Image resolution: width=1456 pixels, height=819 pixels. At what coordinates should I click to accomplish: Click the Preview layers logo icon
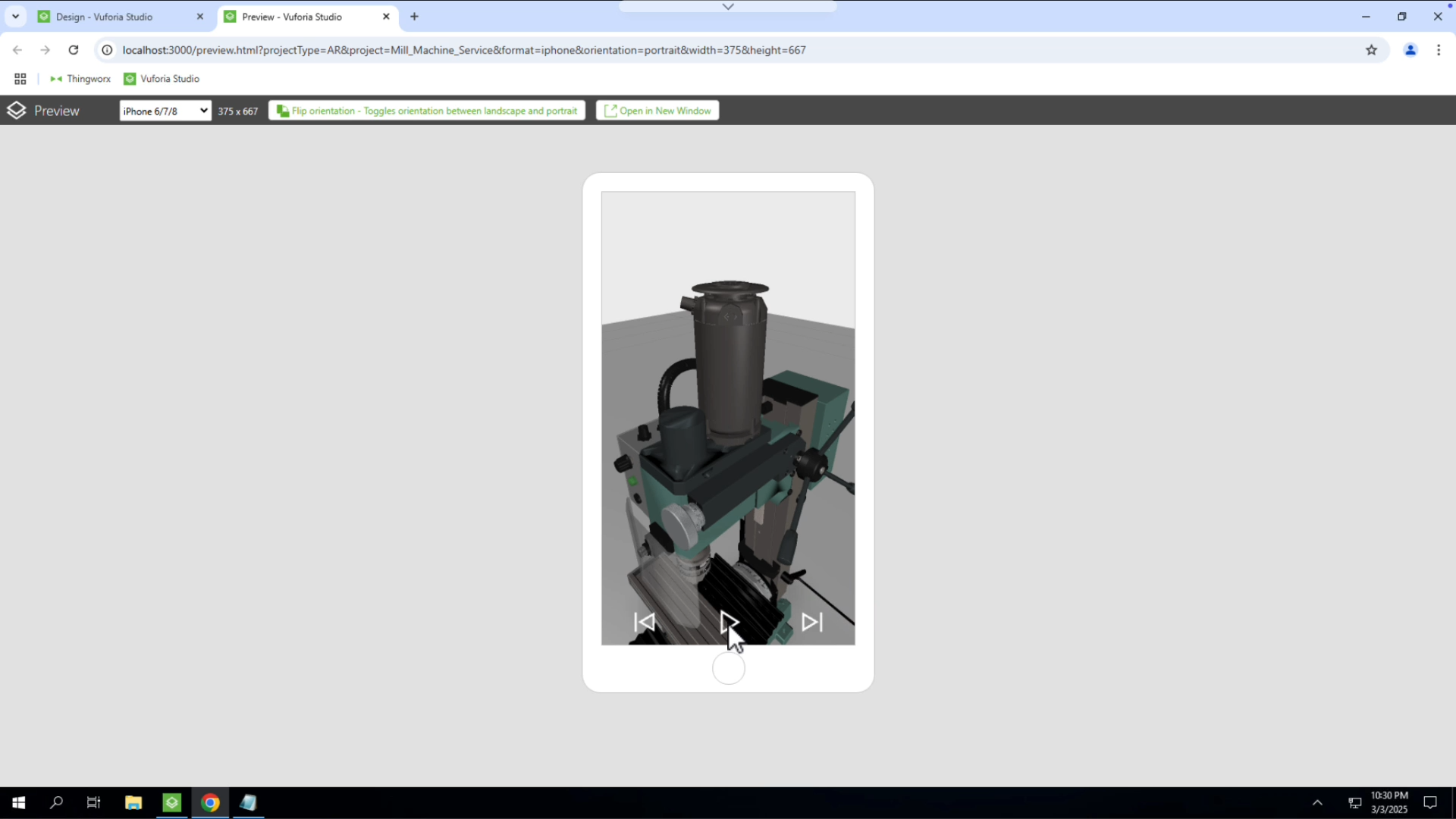17,111
